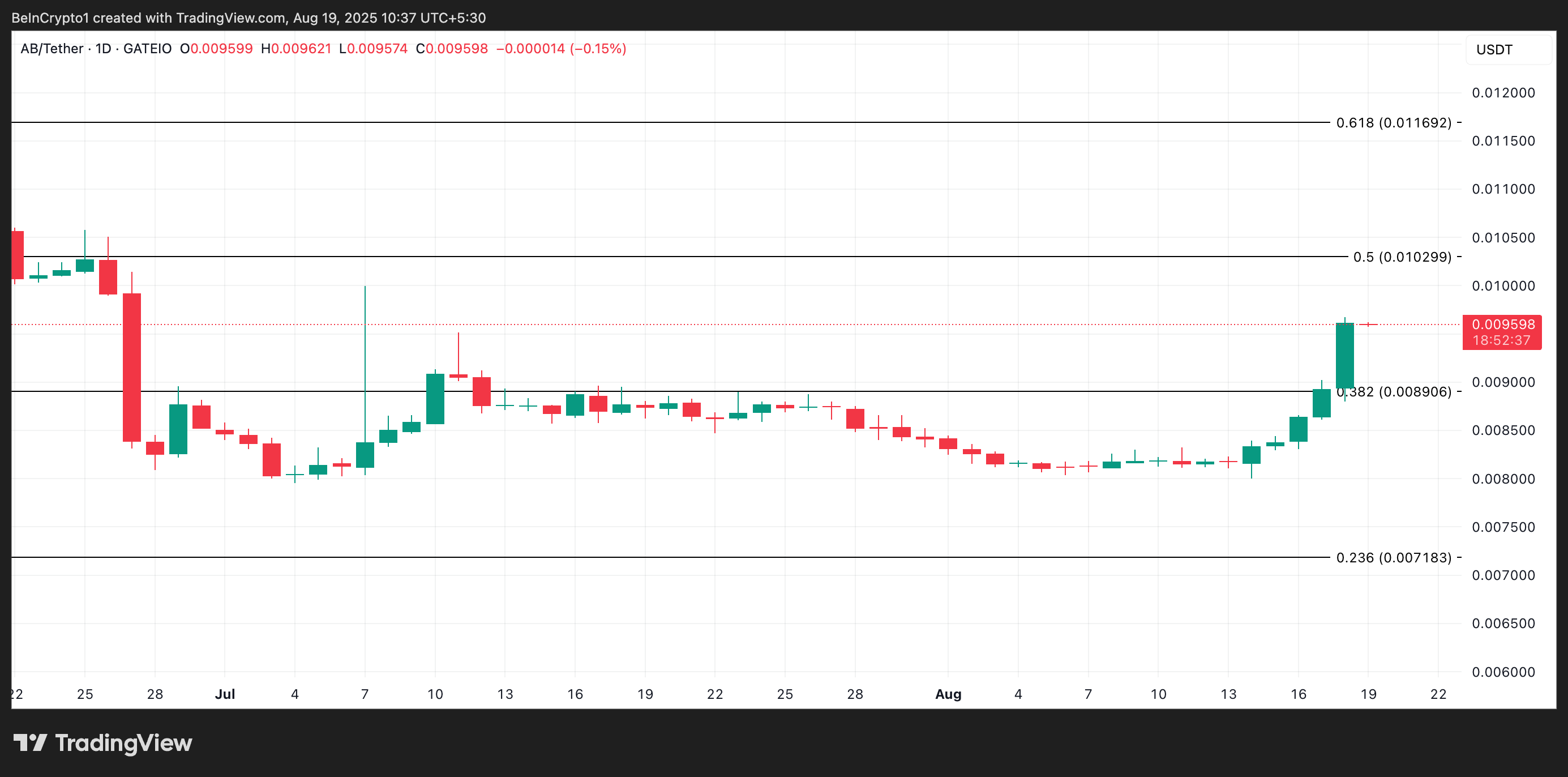Select the 0.5 (0.010299) Fibonacci level label
The image size is (1568, 777).
(1402, 257)
